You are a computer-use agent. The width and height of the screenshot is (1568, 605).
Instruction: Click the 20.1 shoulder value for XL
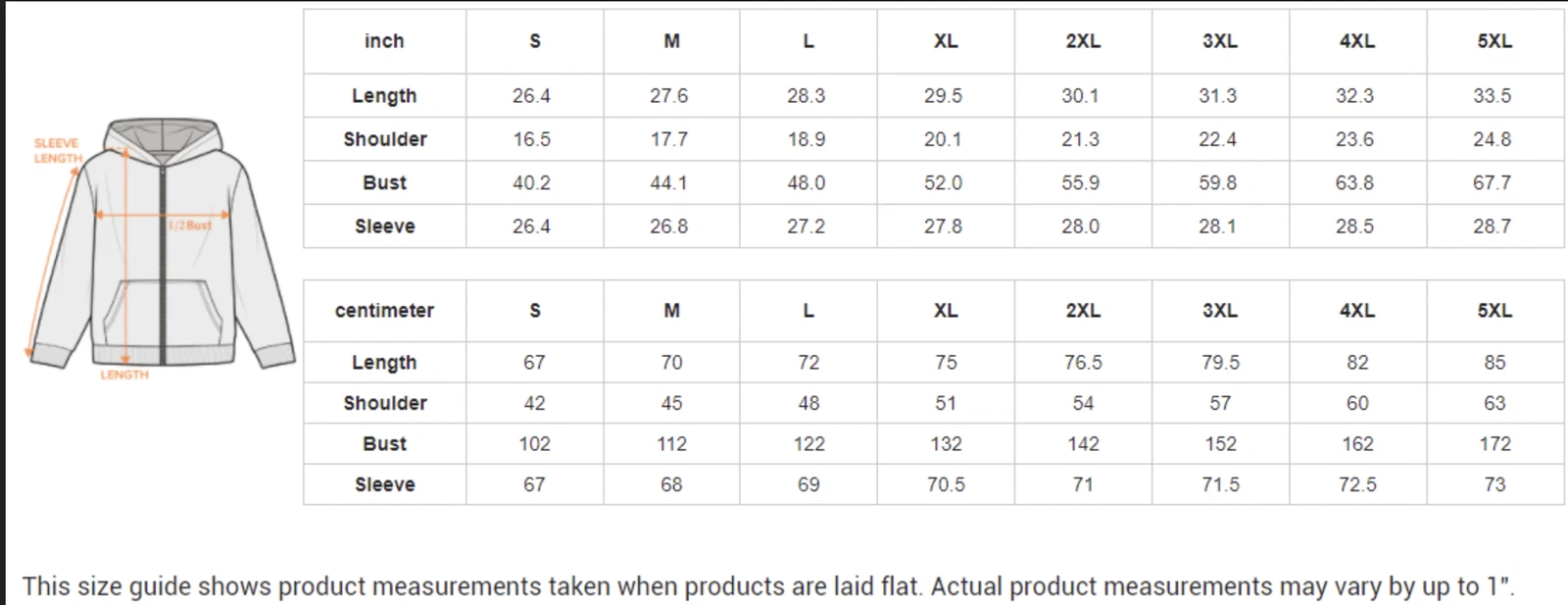943,139
